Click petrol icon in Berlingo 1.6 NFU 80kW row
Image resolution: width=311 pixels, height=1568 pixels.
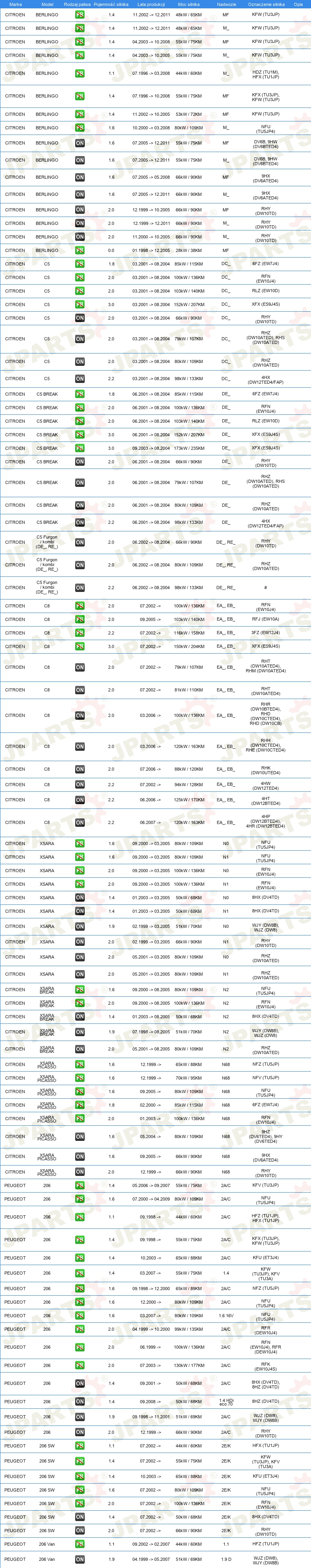tap(80, 128)
